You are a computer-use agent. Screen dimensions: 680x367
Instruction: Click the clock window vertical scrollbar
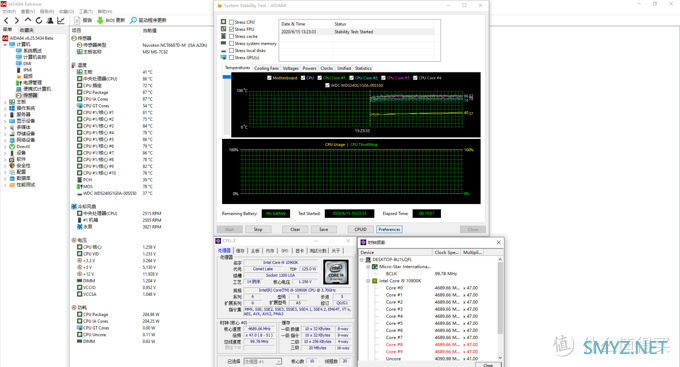tap(500, 299)
